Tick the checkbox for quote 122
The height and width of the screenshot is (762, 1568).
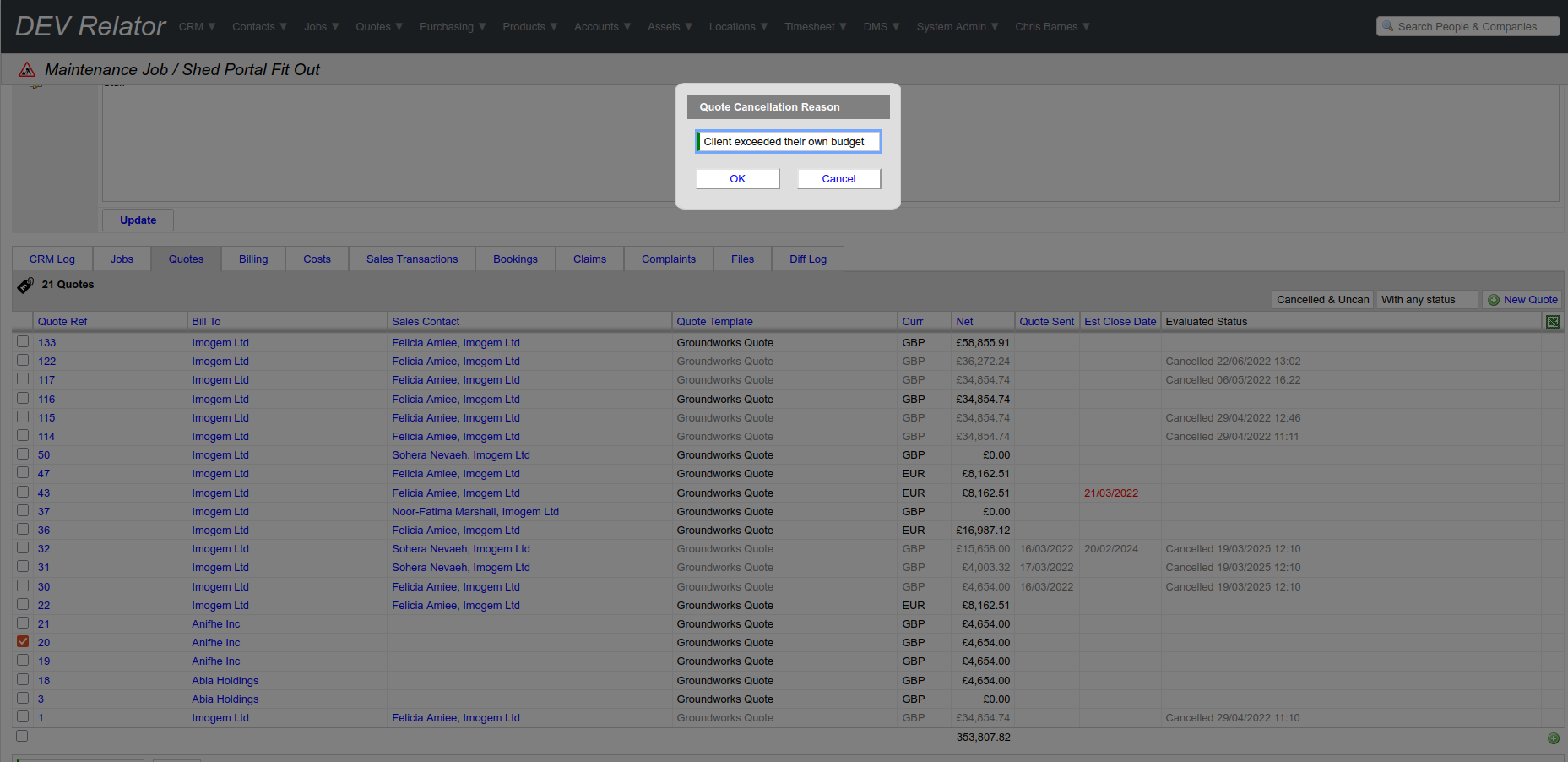point(23,360)
